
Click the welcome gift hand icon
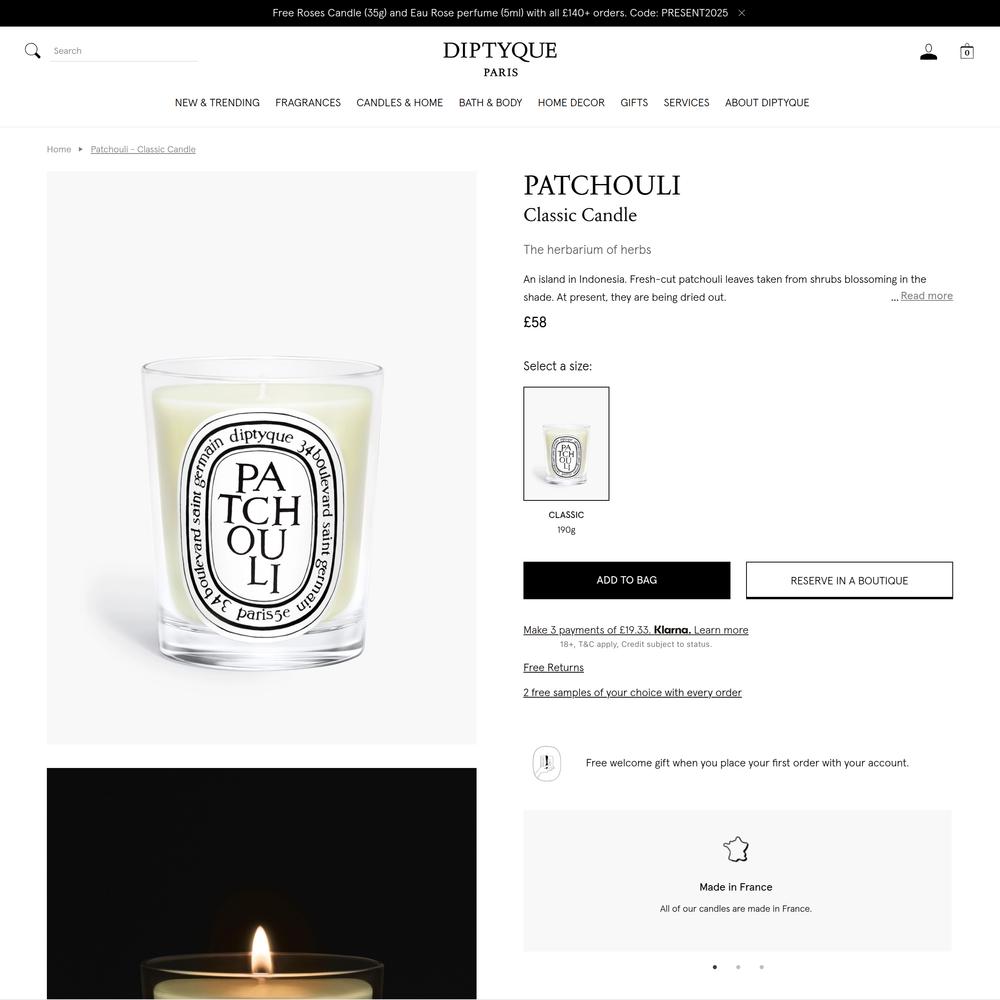(x=547, y=763)
